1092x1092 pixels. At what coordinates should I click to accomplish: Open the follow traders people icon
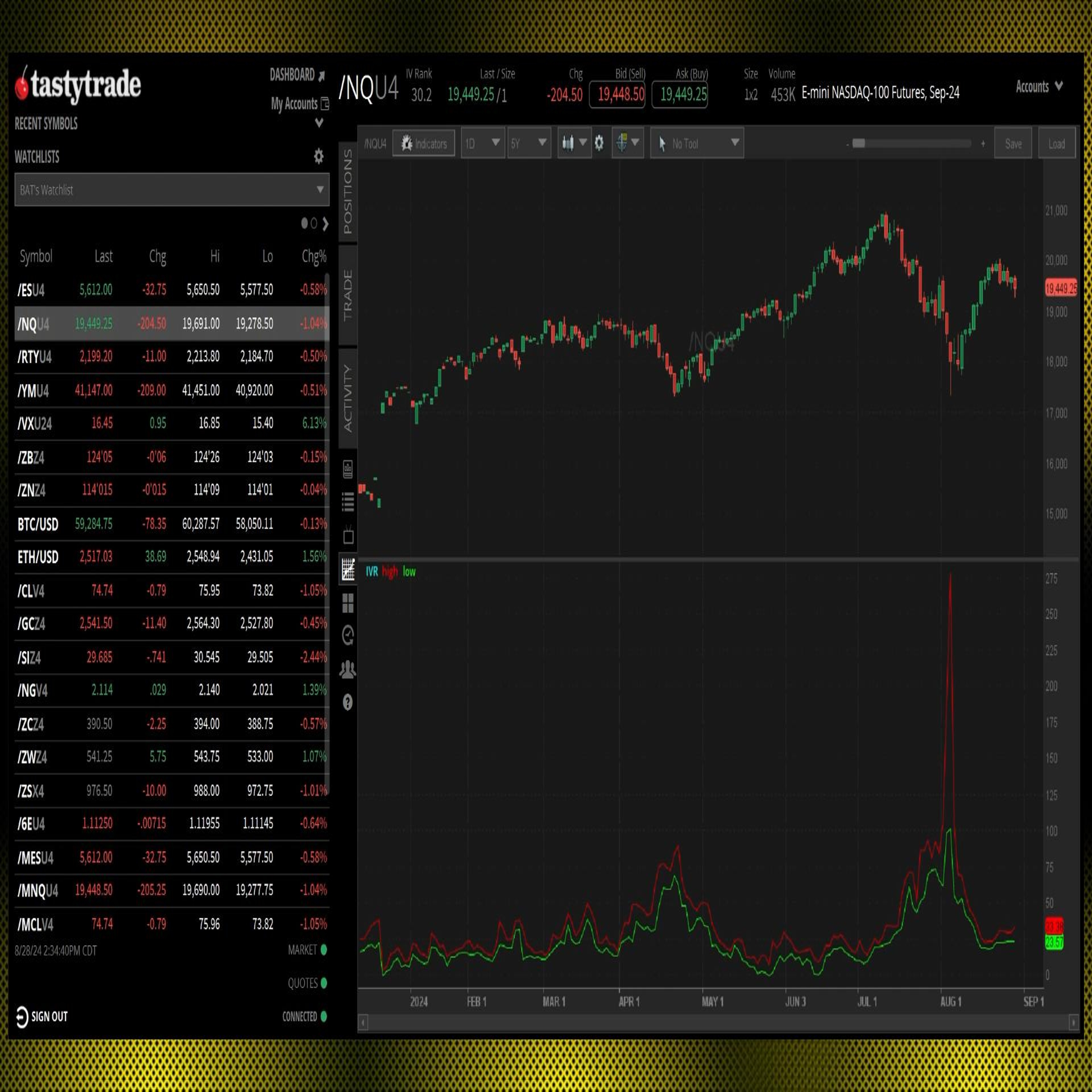(x=348, y=670)
